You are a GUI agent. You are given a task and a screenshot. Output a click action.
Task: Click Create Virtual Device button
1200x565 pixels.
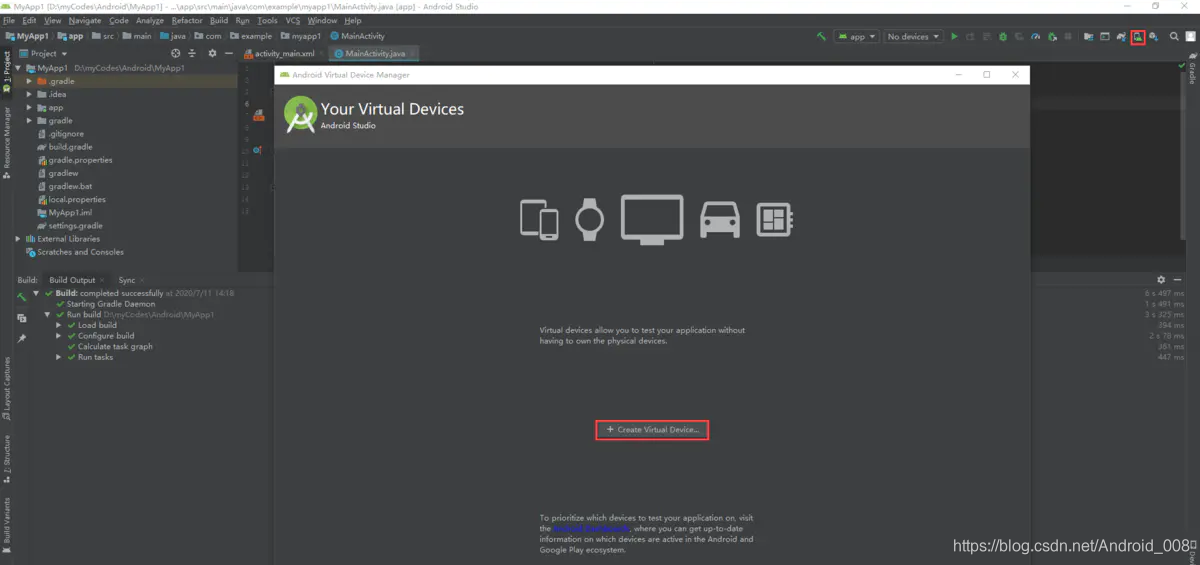(x=652, y=429)
